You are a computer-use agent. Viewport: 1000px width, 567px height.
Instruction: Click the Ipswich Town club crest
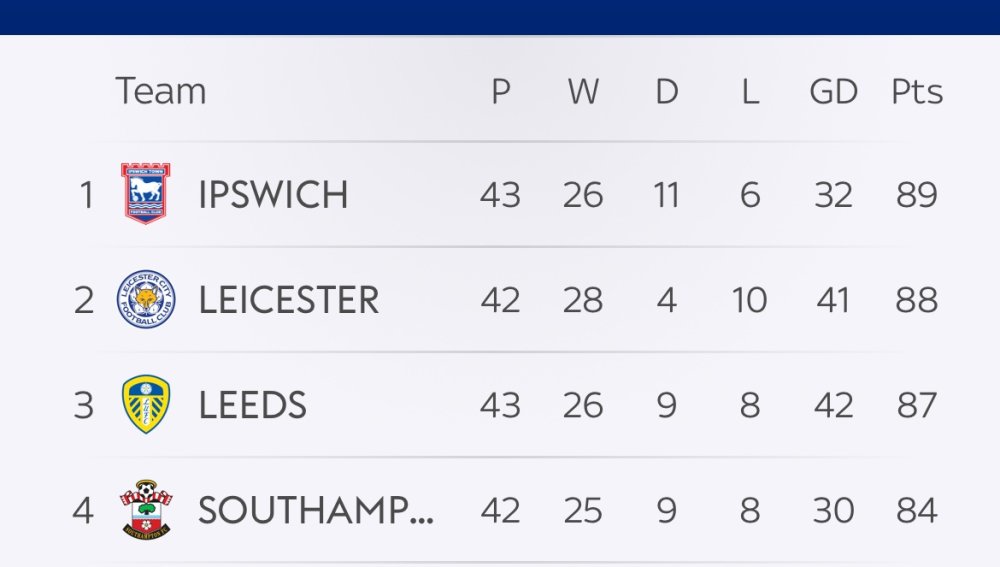pos(146,194)
